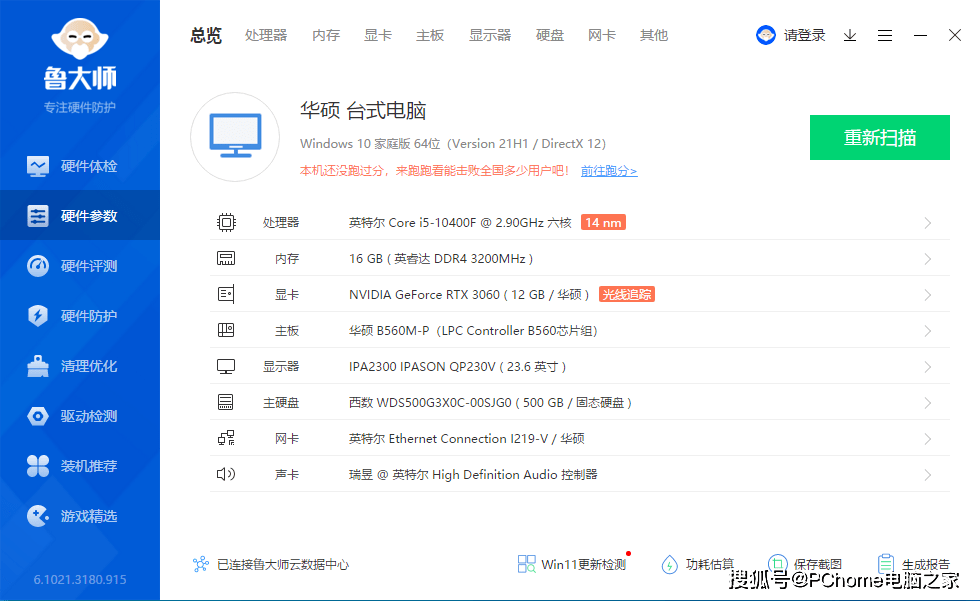The image size is (980, 601).
Task: Switch to the 内存 tab
Action: (x=325, y=35)
